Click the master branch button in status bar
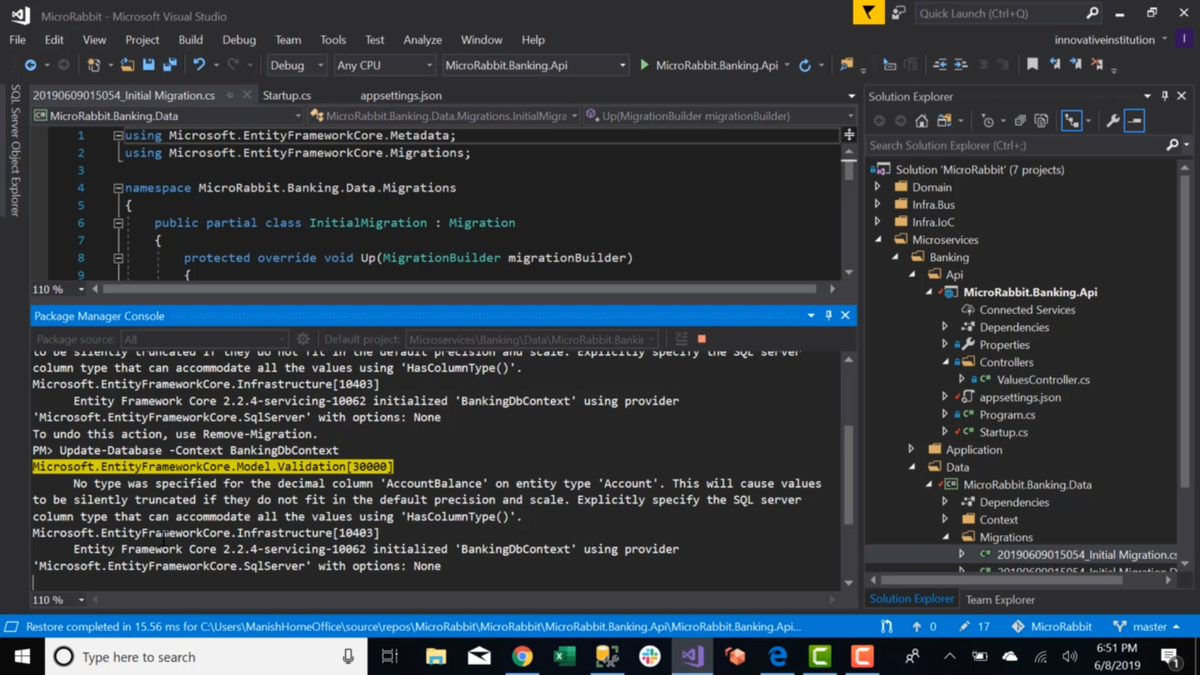1200x675 pixels. [x=1149, y=627]
